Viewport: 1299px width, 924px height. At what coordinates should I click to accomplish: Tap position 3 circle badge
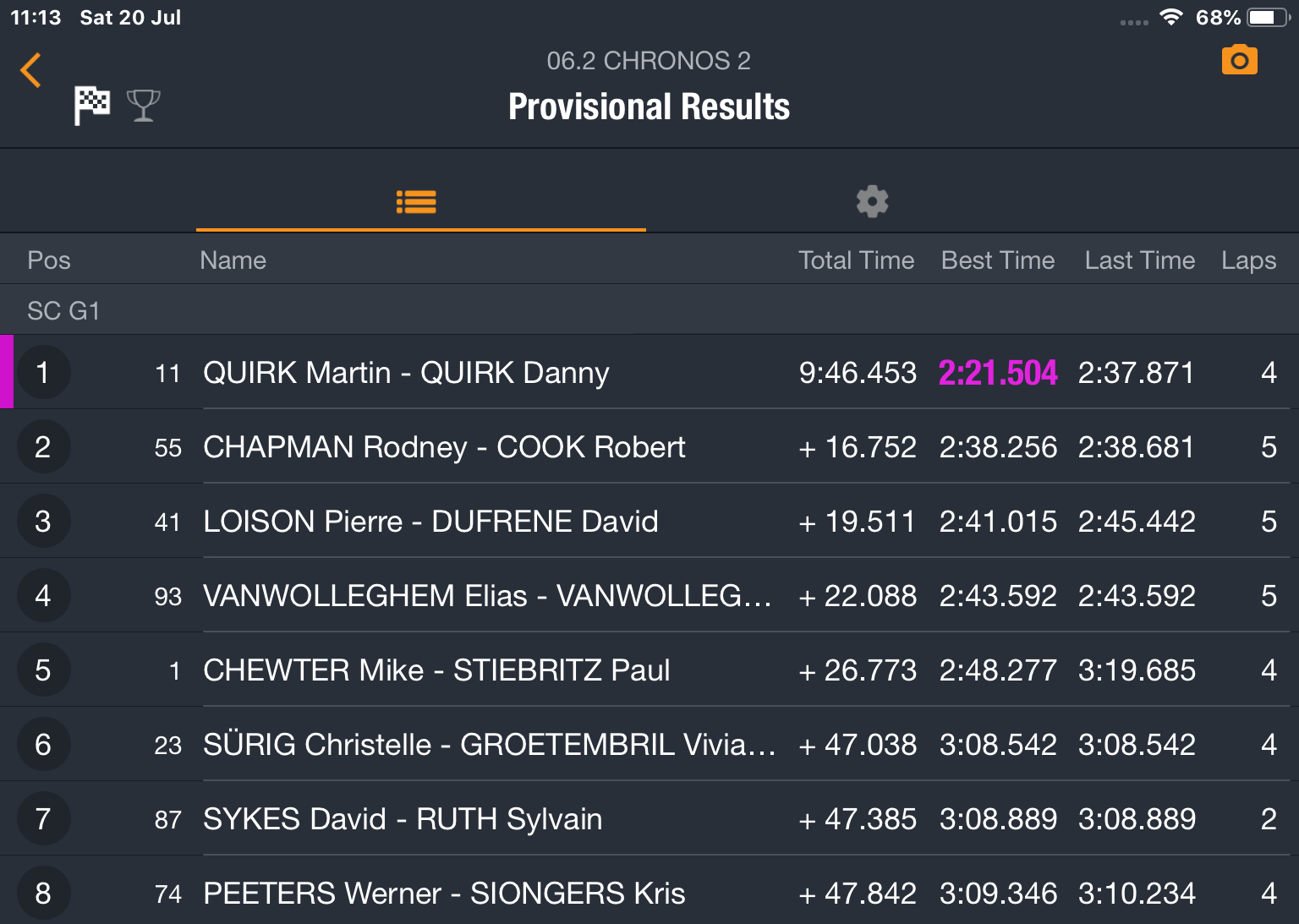click(x=43, y=522)
